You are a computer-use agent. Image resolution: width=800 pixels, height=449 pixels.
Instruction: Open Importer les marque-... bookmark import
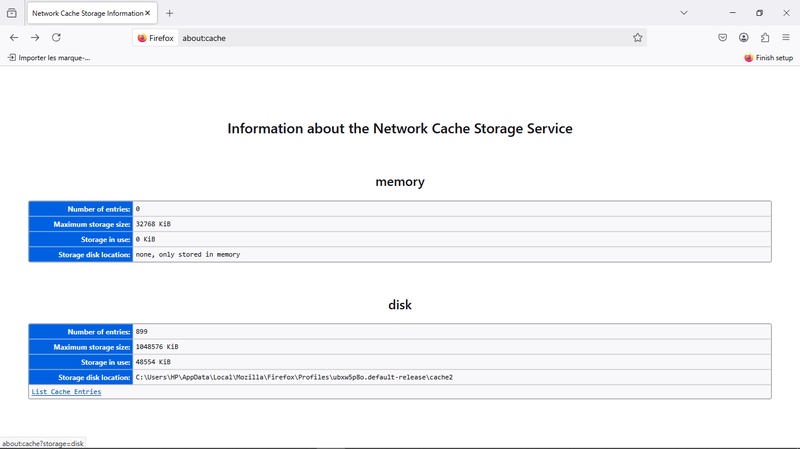click(x=49, y=58)
